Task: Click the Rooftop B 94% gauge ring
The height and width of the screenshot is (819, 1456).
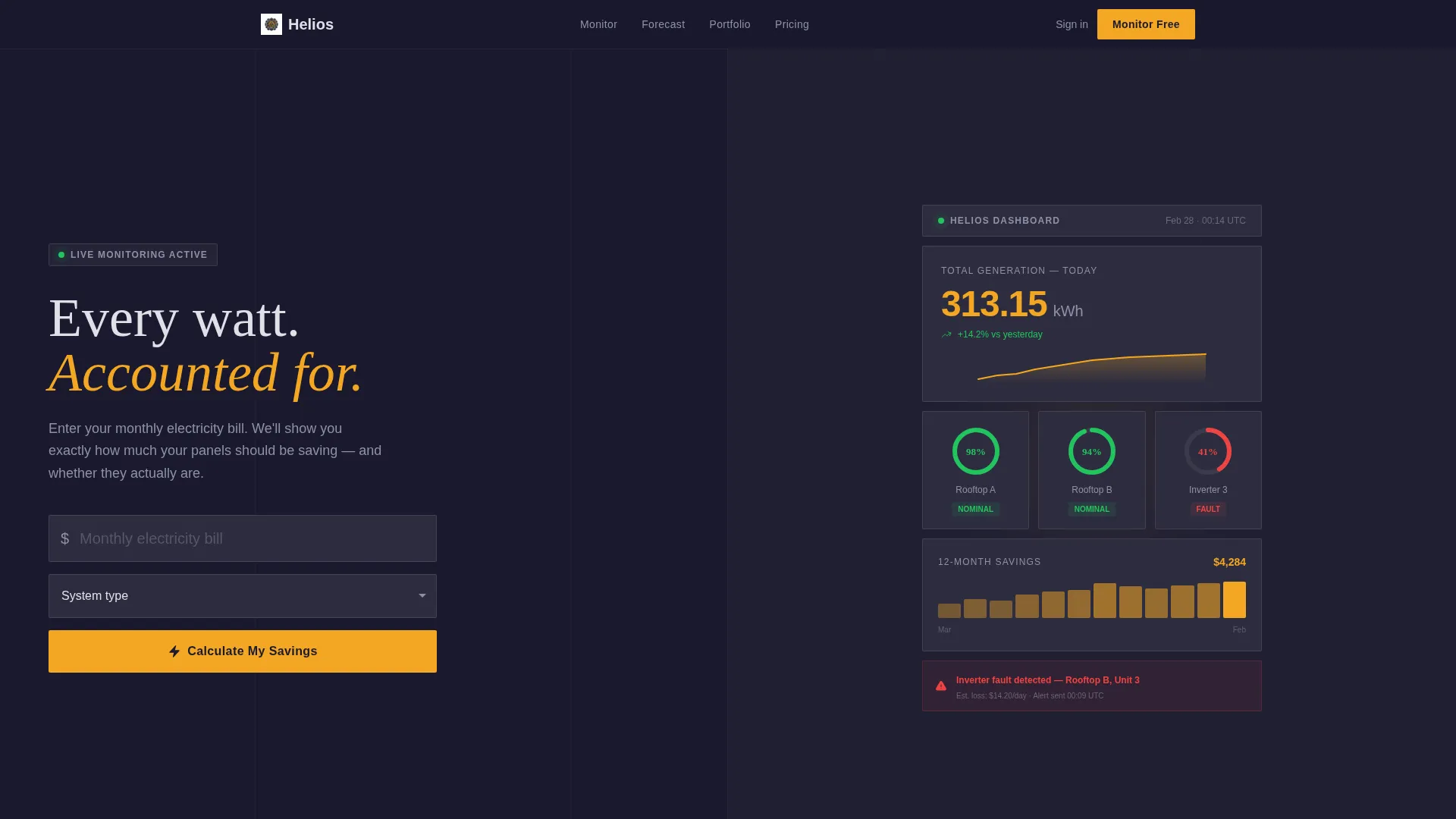Action: [1092, 451]
